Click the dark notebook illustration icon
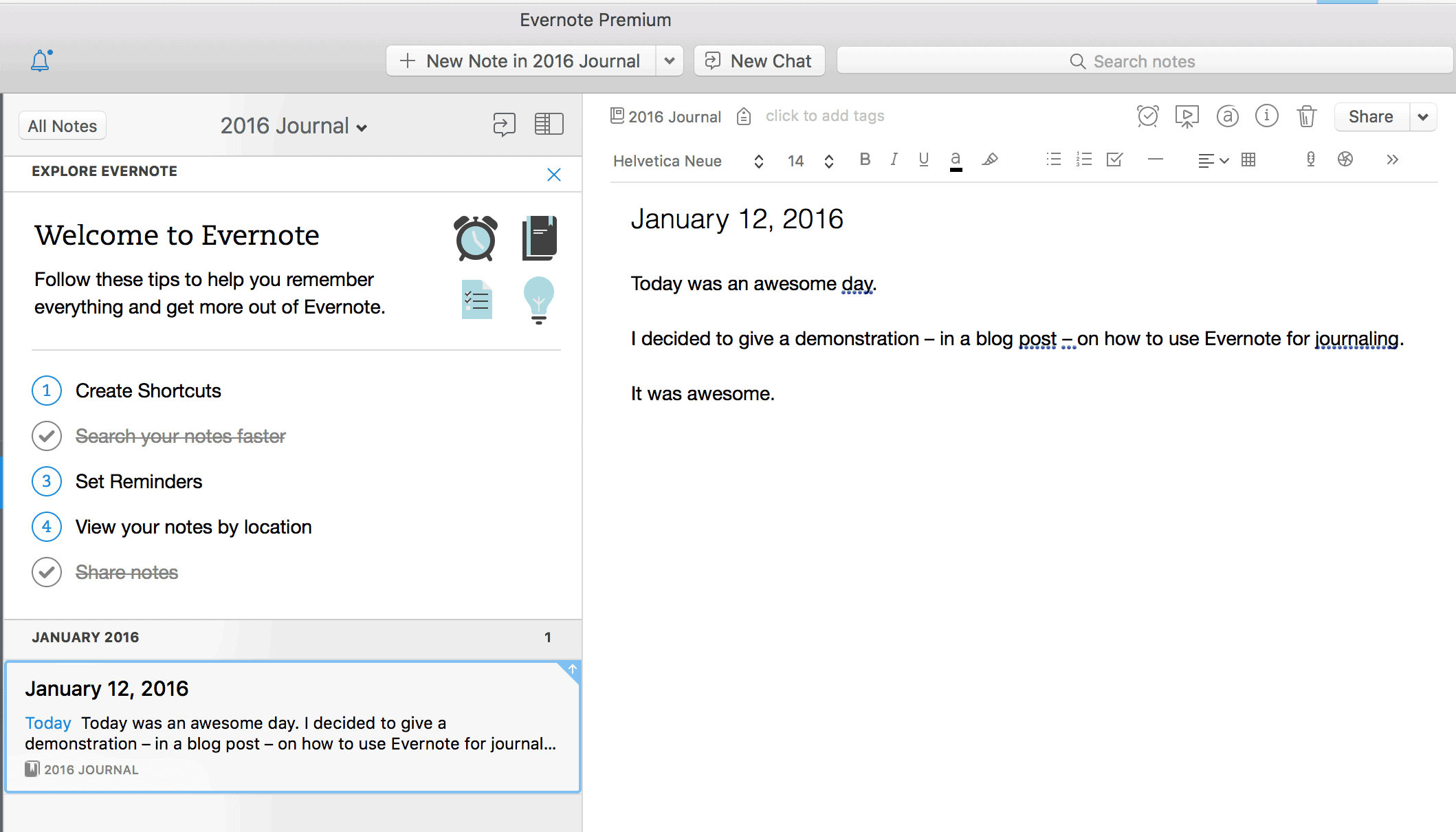The height and width of the screenshot is (832, 1456). coord(540,238)
